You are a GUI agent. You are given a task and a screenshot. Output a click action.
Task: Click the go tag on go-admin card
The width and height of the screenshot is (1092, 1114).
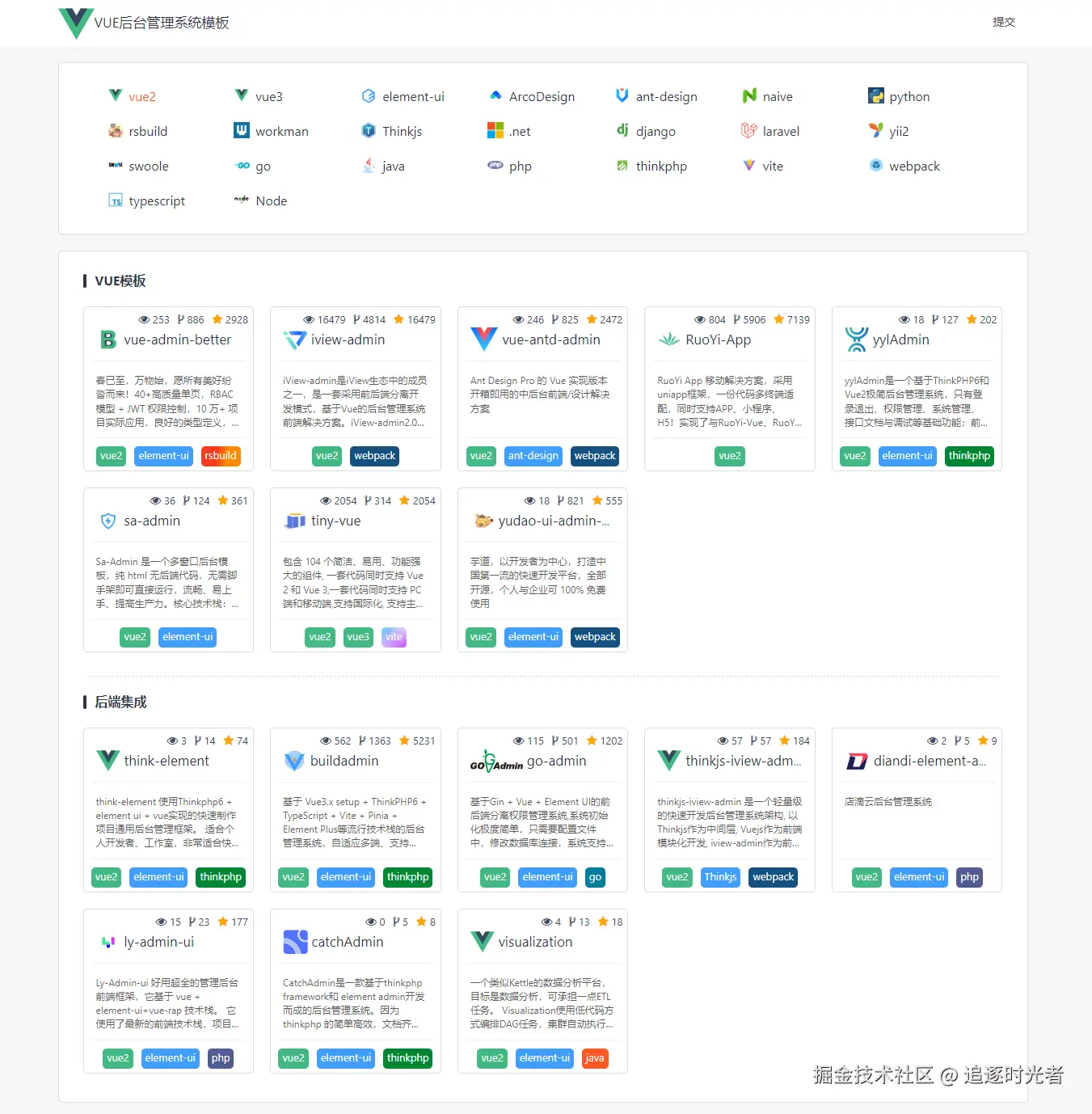tap(596, 877)
